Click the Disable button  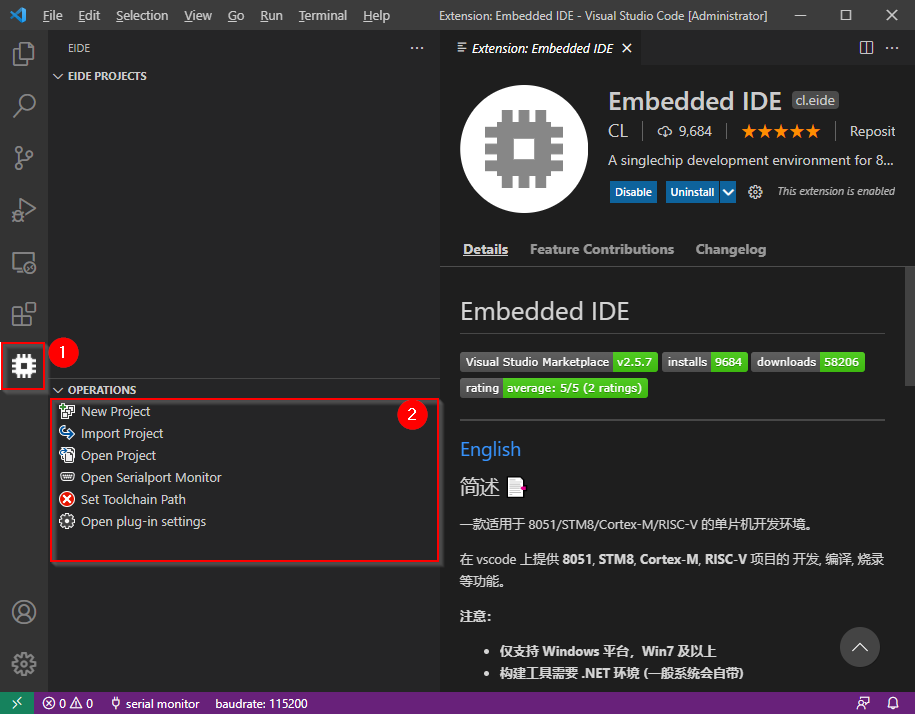pyautogui.click(x=633, y=192)
